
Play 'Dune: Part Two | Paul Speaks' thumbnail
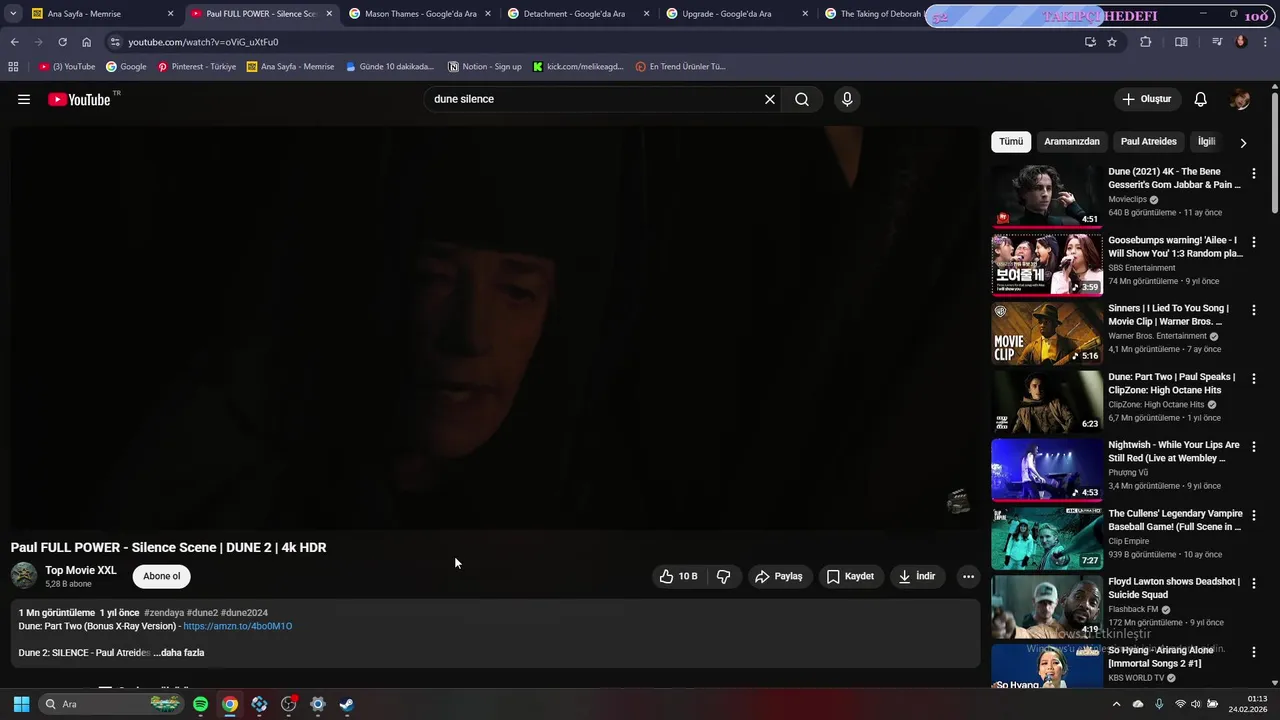(x=1047, y=401)
